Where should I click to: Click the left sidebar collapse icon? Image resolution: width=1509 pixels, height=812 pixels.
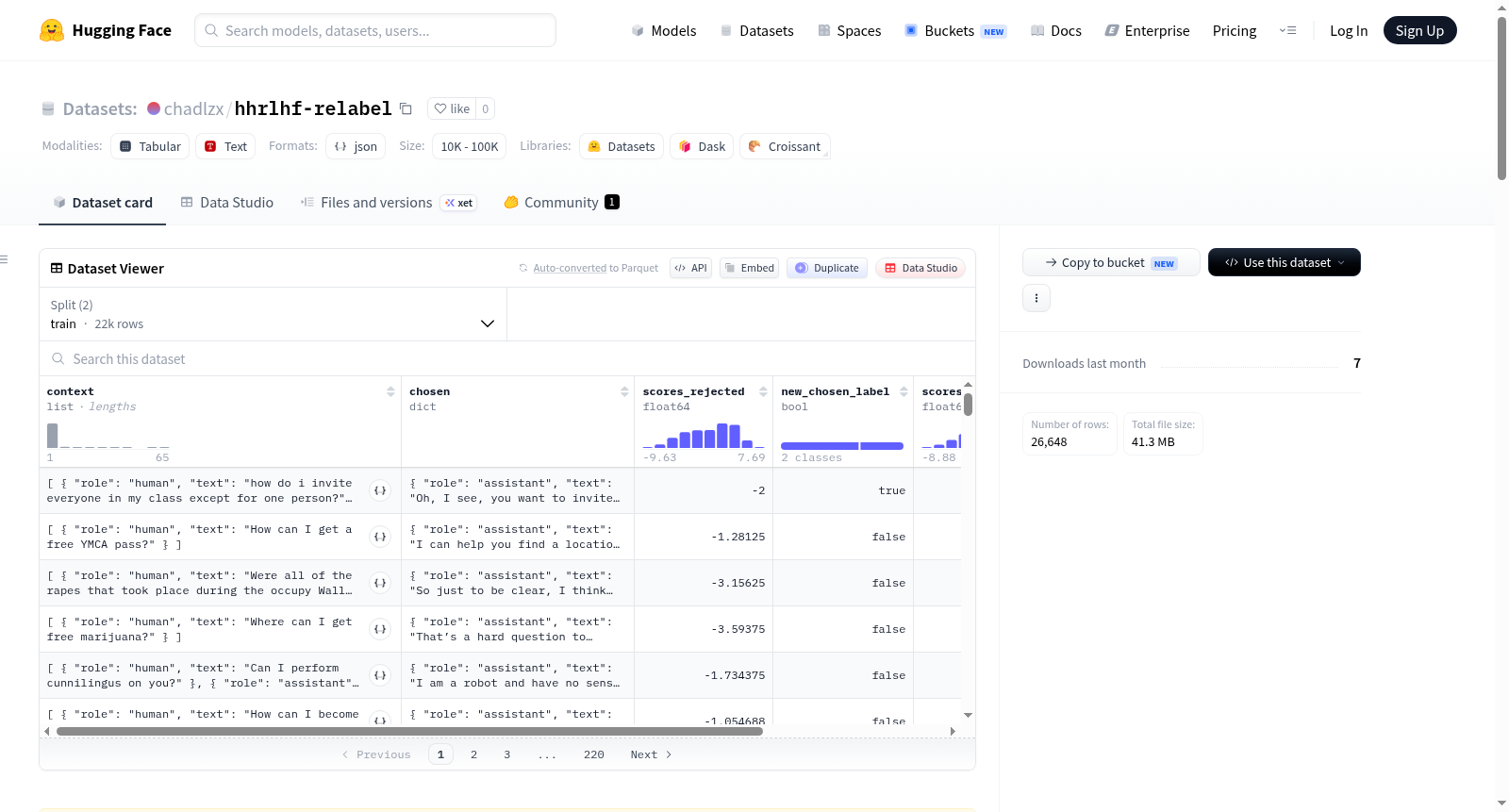coord(4,259)
